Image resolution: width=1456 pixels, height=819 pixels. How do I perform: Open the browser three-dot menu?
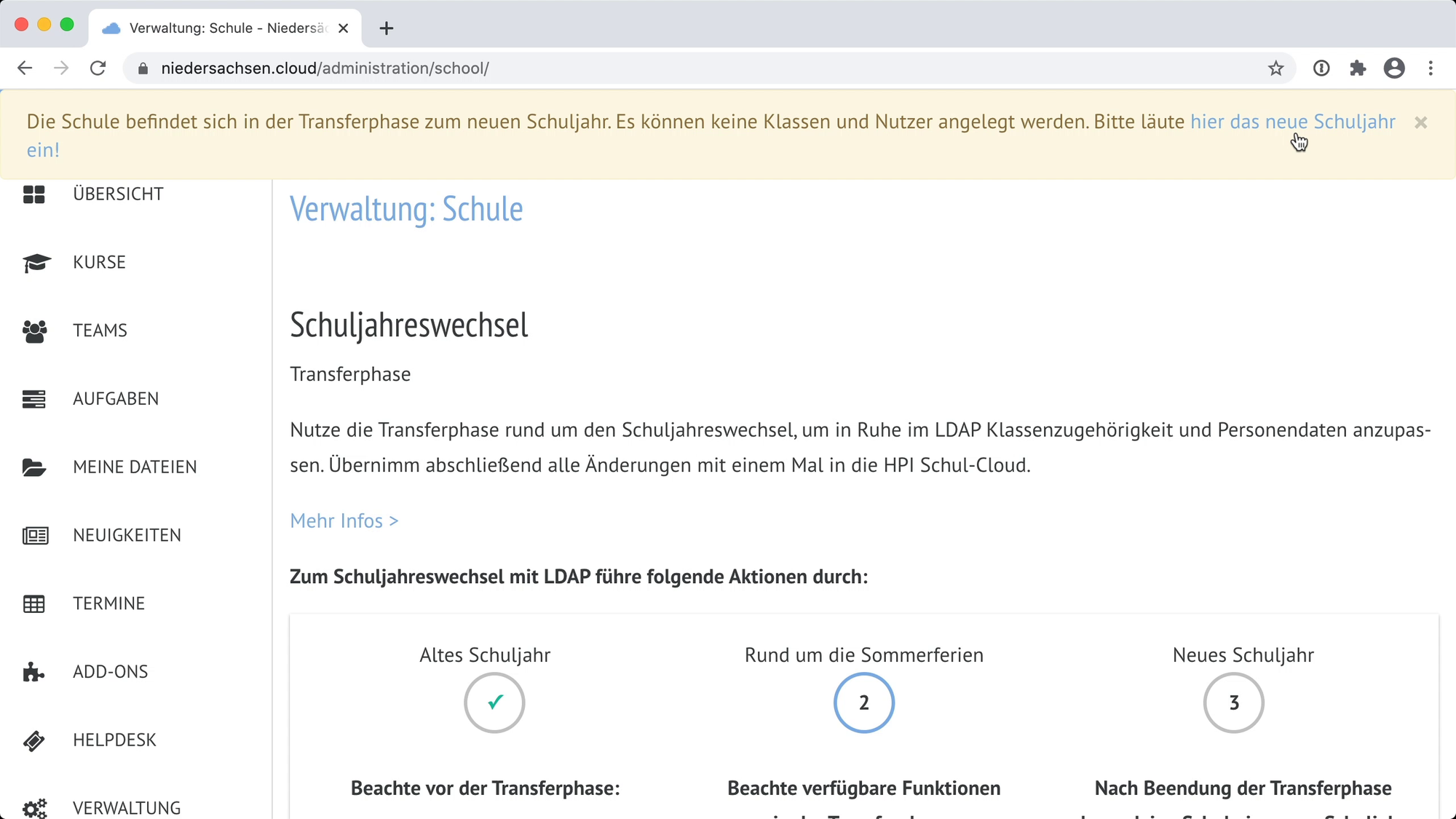point(1430,68)
